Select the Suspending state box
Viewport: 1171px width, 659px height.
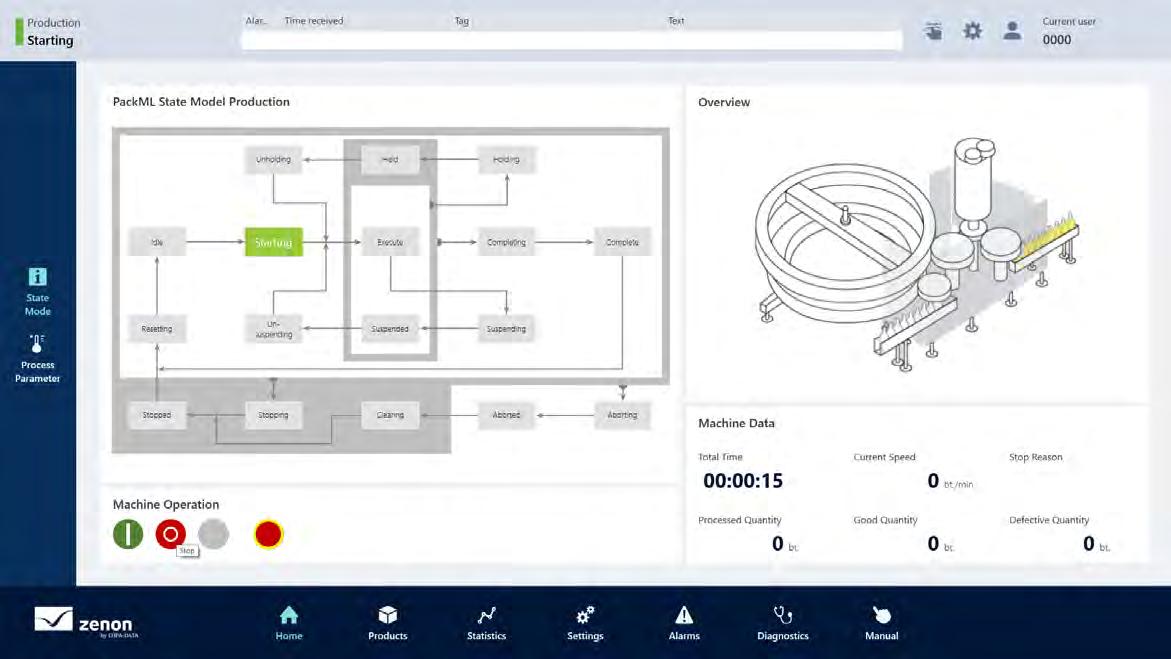[506, 329]
